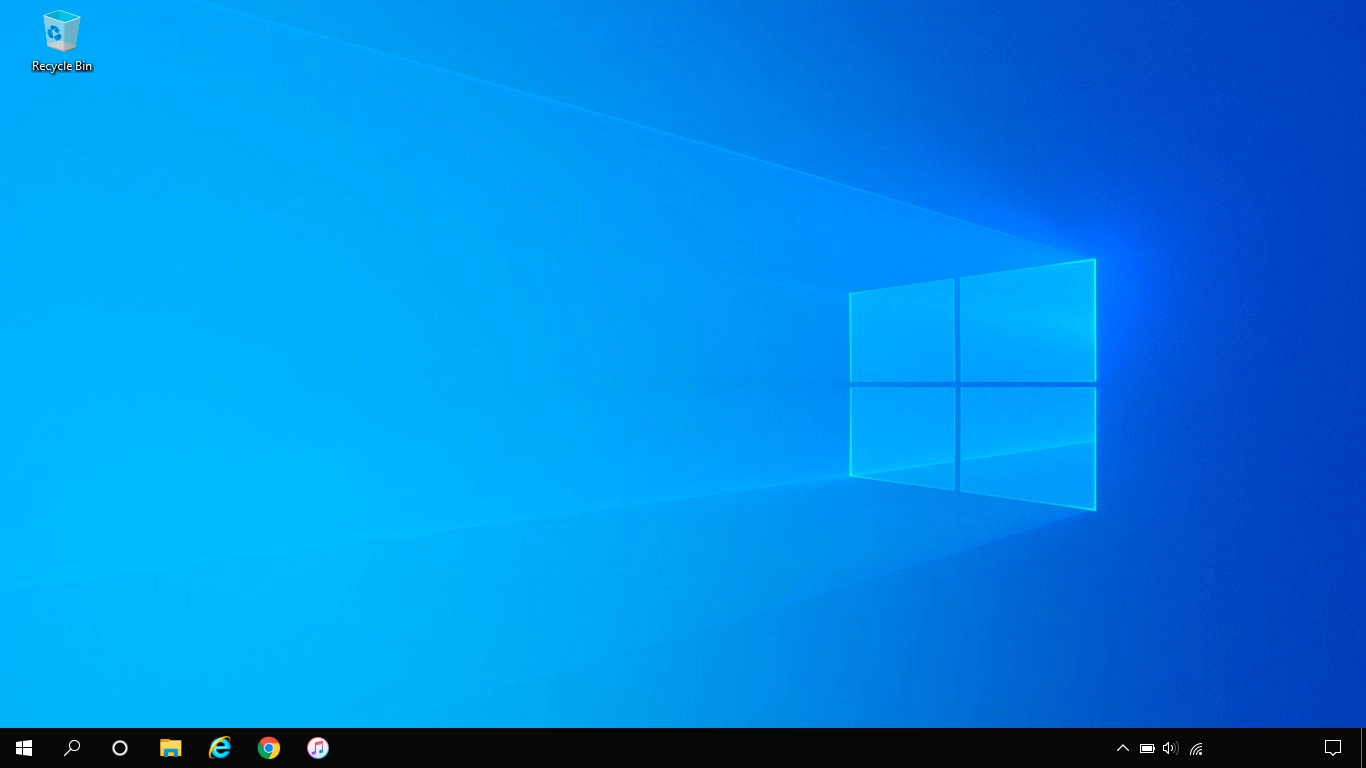Click the desktop wallpaper background
Viewport: 1366px width, 768px height.
pyautogui.click(x=600, y=400)
